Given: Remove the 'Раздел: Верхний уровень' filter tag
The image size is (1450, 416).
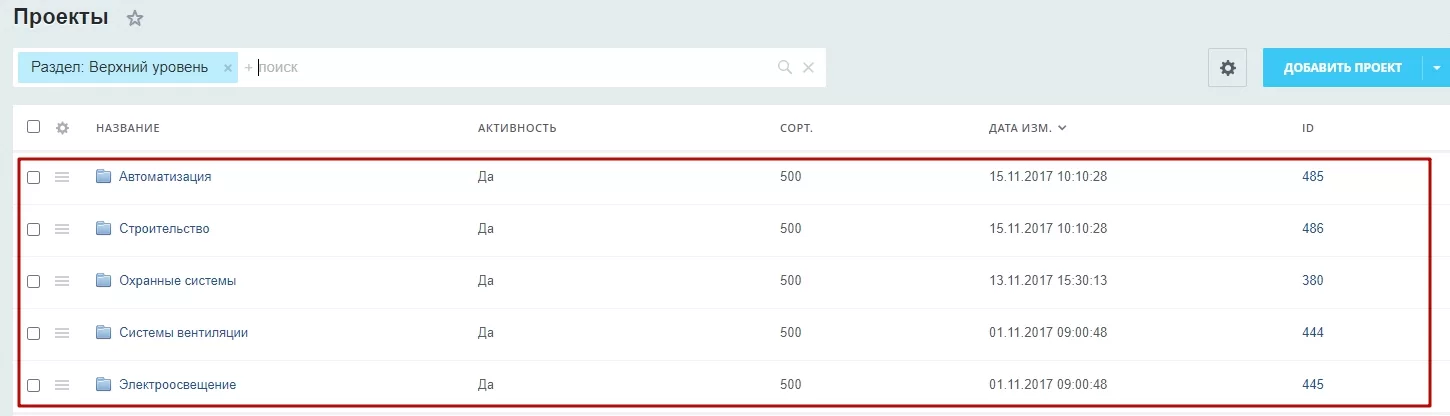Looking at the screenshot, I should (227, 68).
